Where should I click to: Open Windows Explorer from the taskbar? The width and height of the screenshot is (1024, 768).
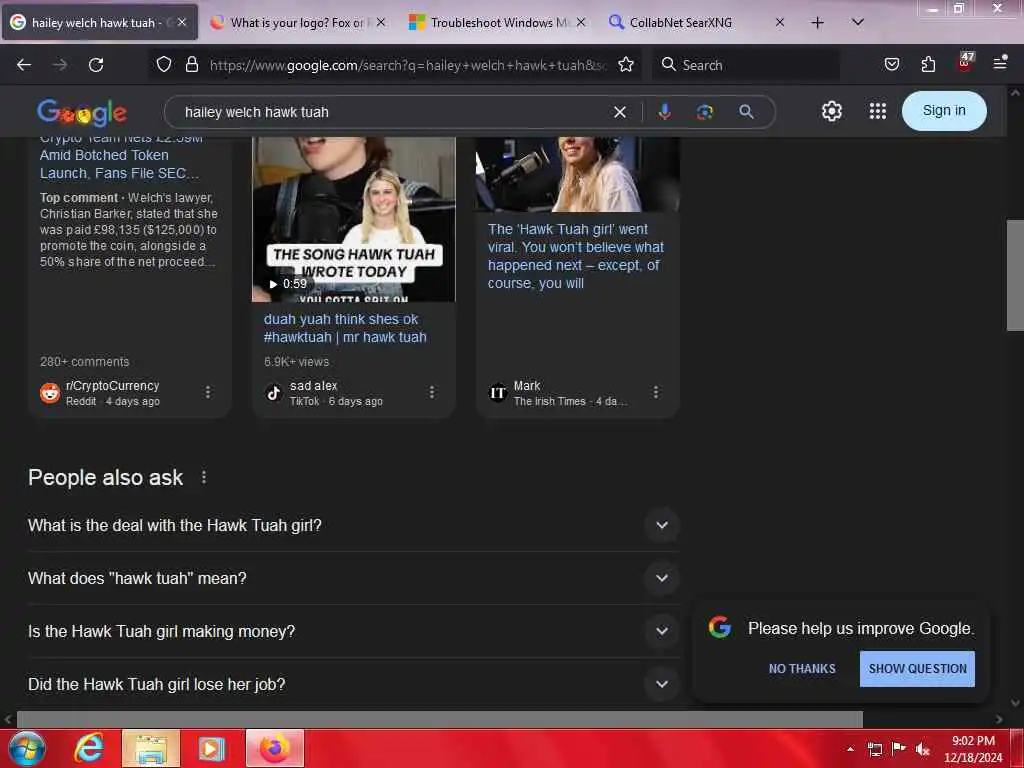151,748
